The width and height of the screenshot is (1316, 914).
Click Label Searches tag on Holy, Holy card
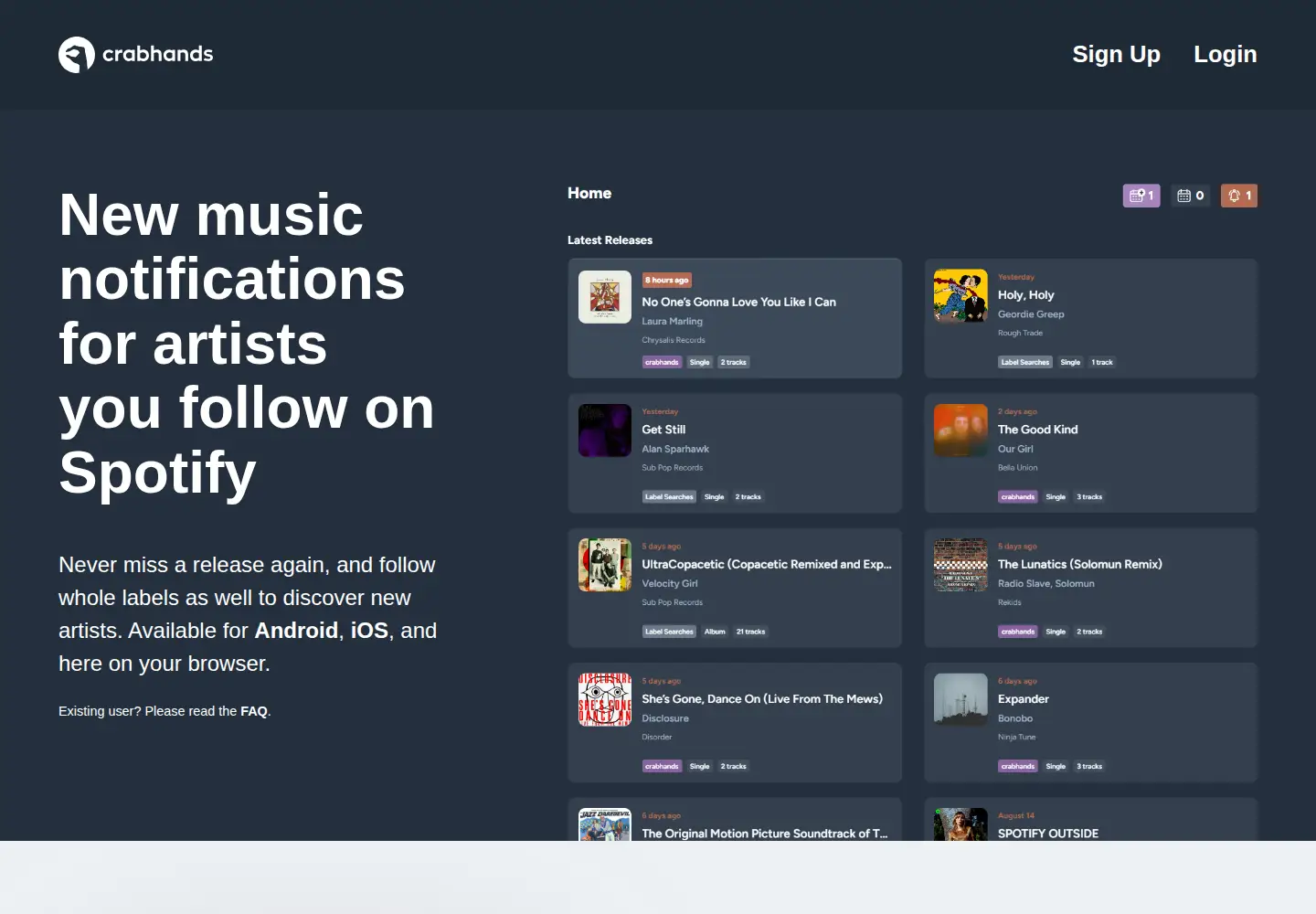[1025, 362]
